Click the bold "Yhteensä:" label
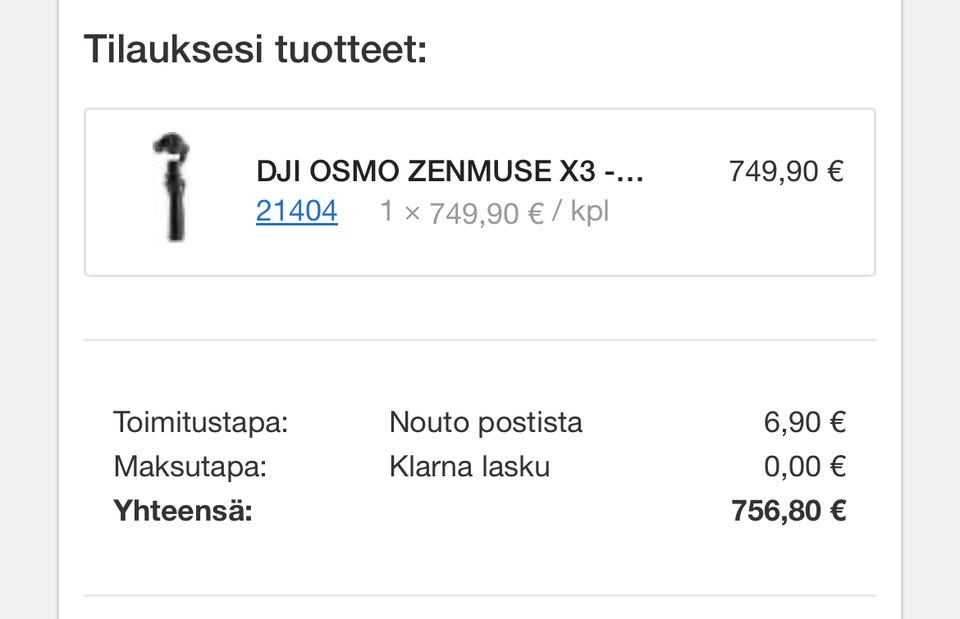Image resolution: width=960 pixels, height=619 pixels. coord(183,512)
